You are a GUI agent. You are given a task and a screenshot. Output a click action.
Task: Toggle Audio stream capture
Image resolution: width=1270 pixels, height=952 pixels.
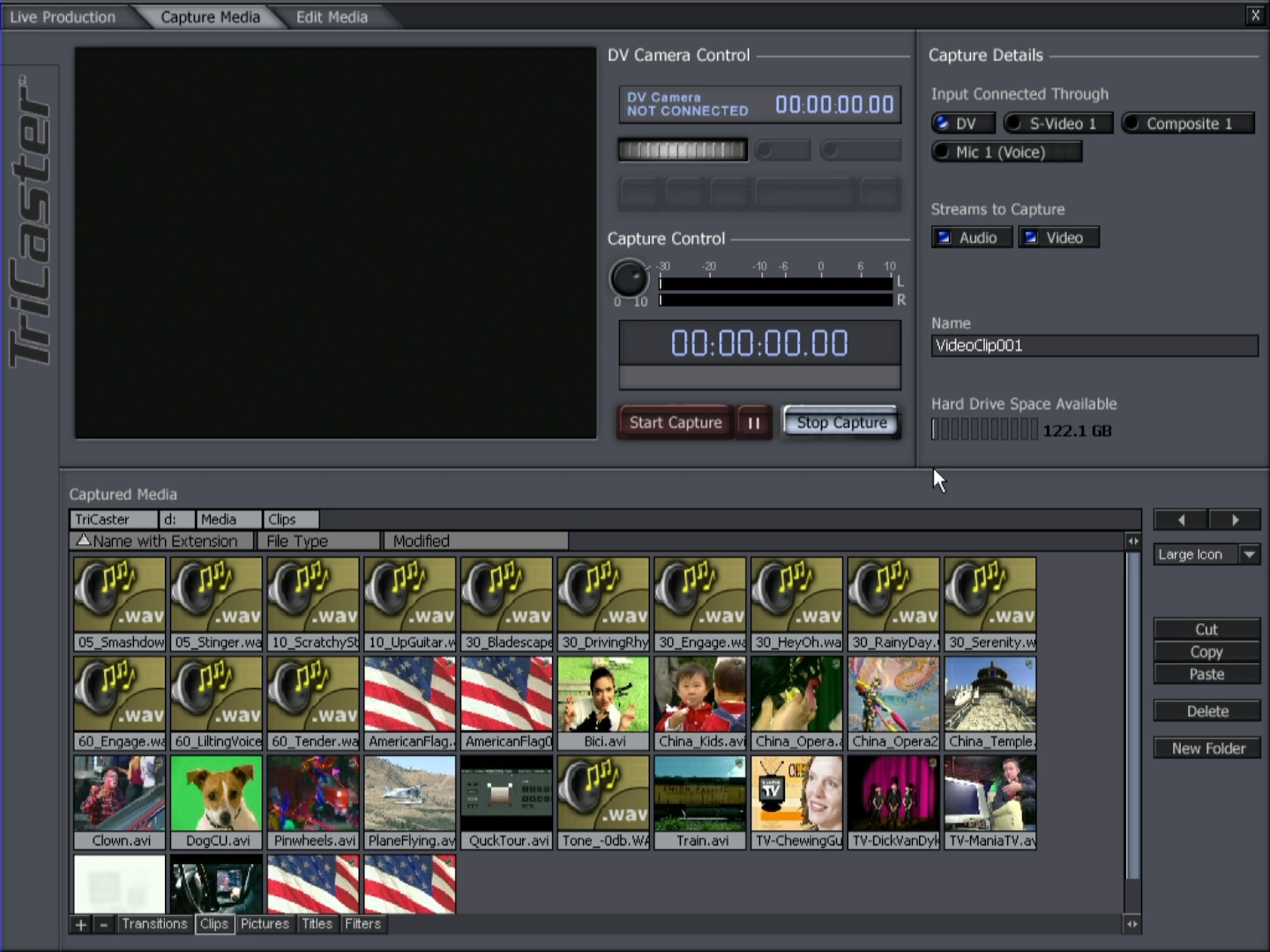[972, 237]
